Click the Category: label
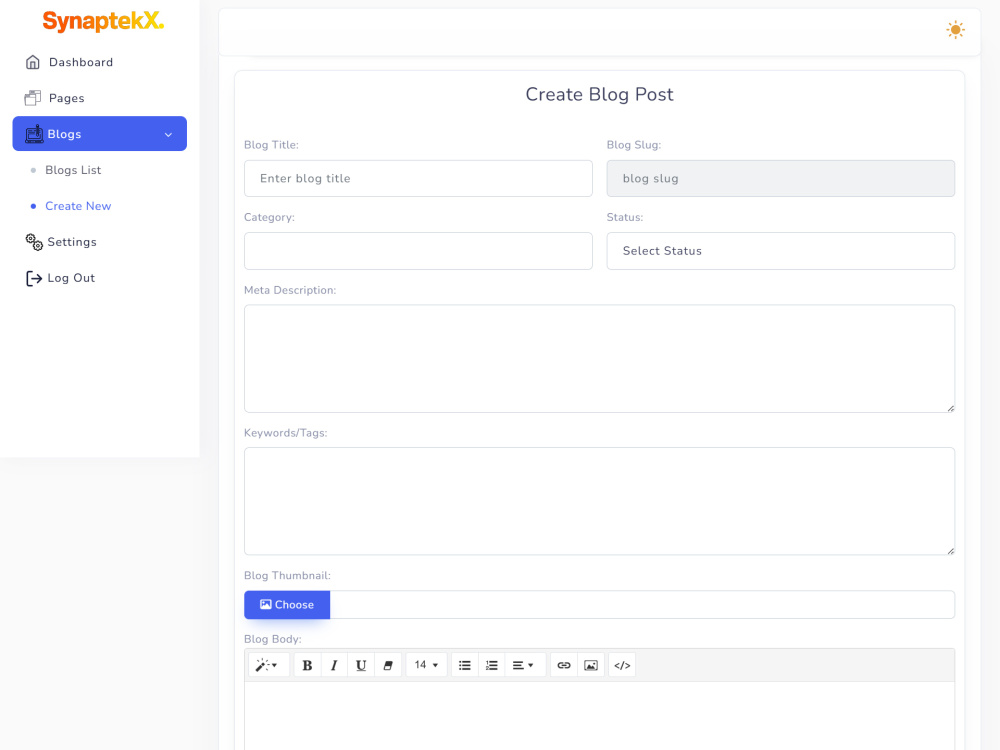The width and height of the screenshot is (1000, 750). click(269, 217)
